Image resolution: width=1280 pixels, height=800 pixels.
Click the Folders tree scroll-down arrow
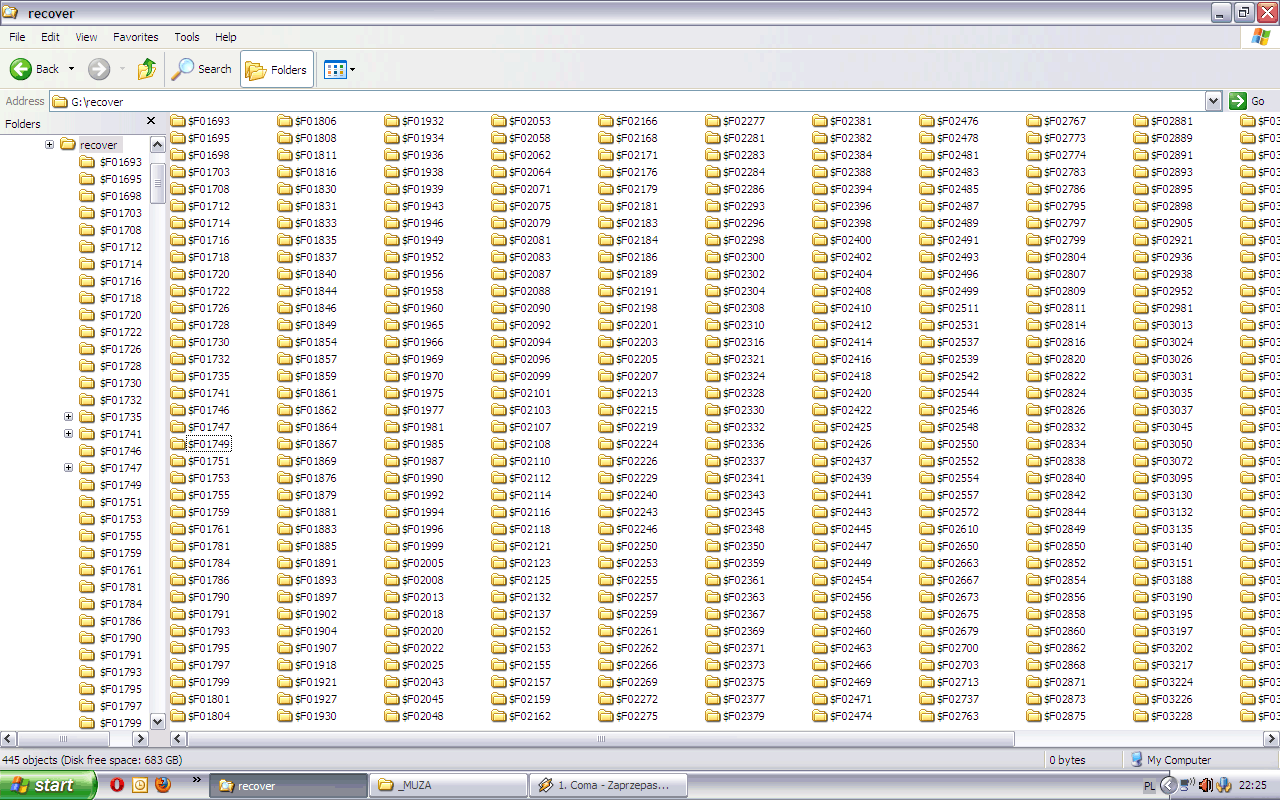pyautogui.click(x=158, y=721)
